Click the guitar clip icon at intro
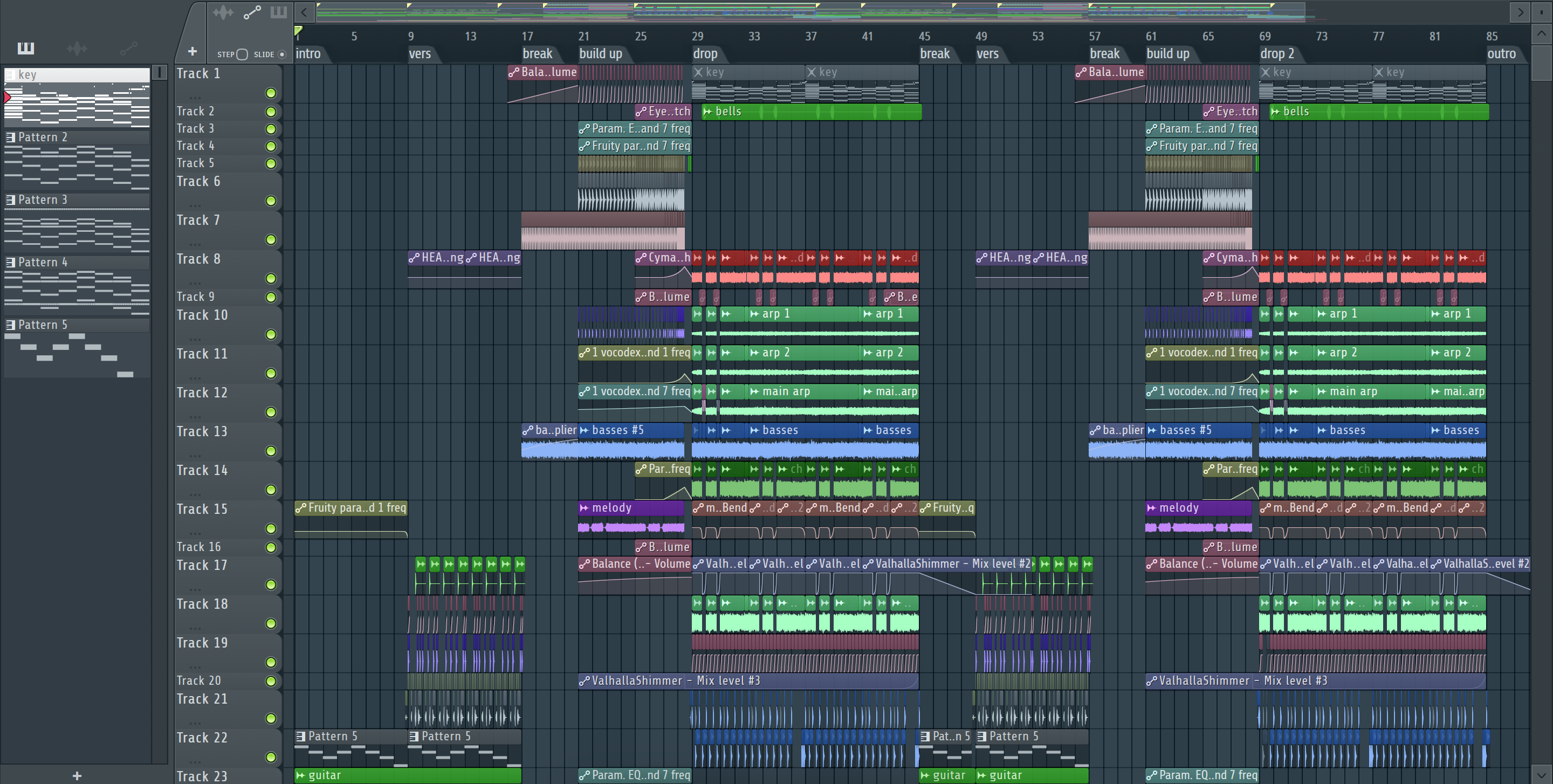The image size is (1553, 784). pos(300,775)
